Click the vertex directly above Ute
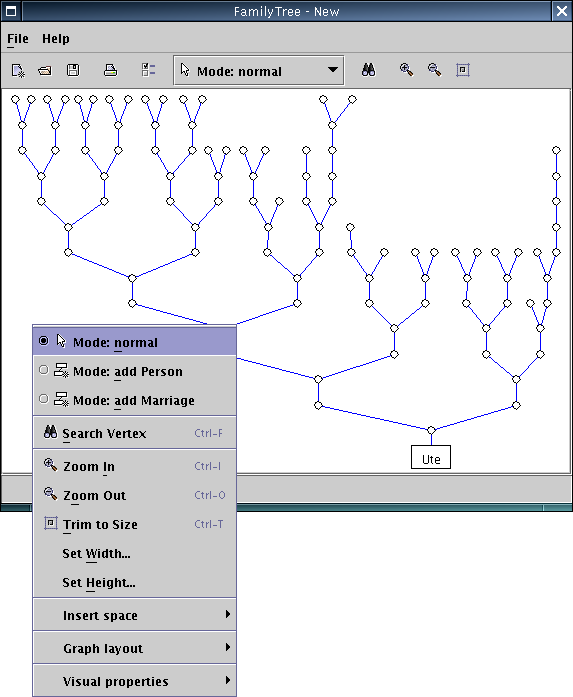The width and height of the screenshot is (573, 697). point(431,430)
